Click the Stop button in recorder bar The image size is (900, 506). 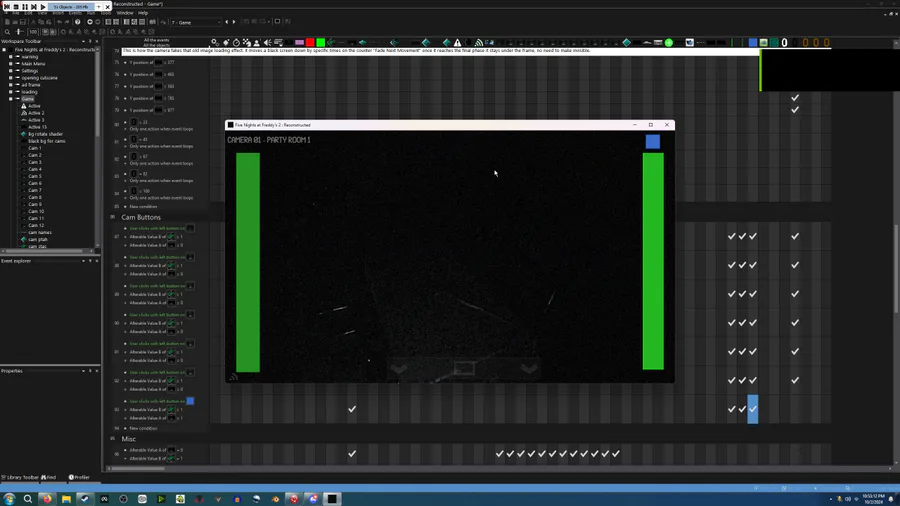click(16, 6)
